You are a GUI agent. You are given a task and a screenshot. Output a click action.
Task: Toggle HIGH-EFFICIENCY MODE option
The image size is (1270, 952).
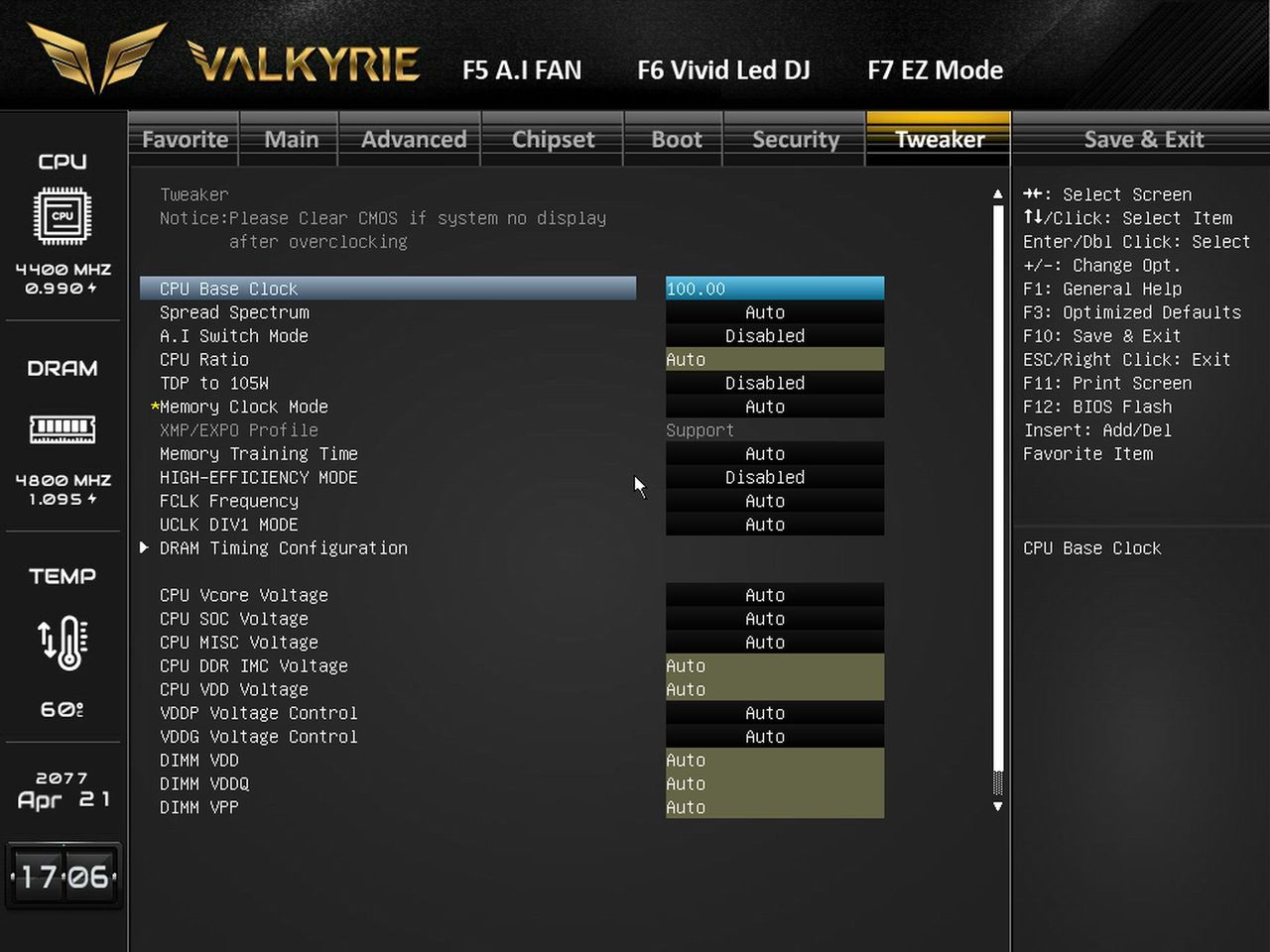coord(775,478)
